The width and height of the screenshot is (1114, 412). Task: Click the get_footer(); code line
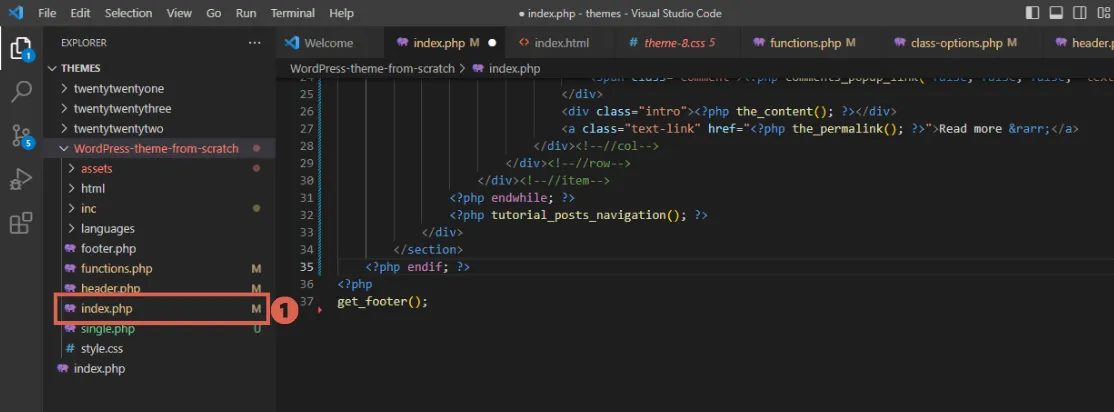tap(383, 301)
